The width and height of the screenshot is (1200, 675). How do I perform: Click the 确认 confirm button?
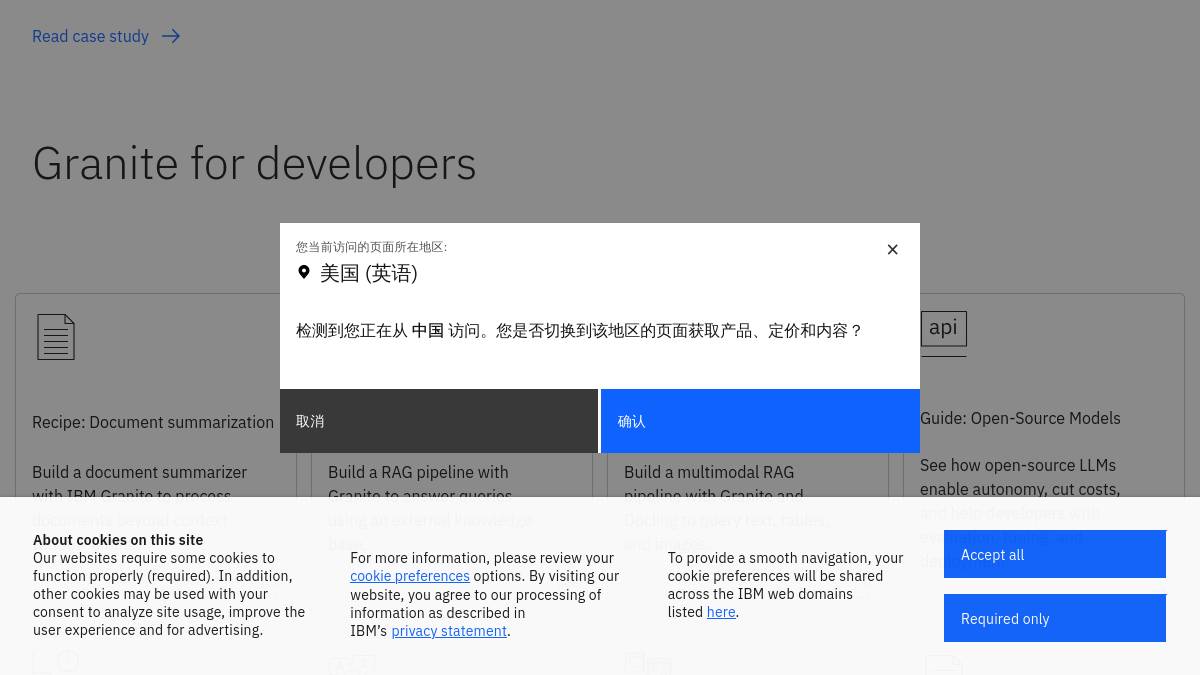[x=760, y=421]
